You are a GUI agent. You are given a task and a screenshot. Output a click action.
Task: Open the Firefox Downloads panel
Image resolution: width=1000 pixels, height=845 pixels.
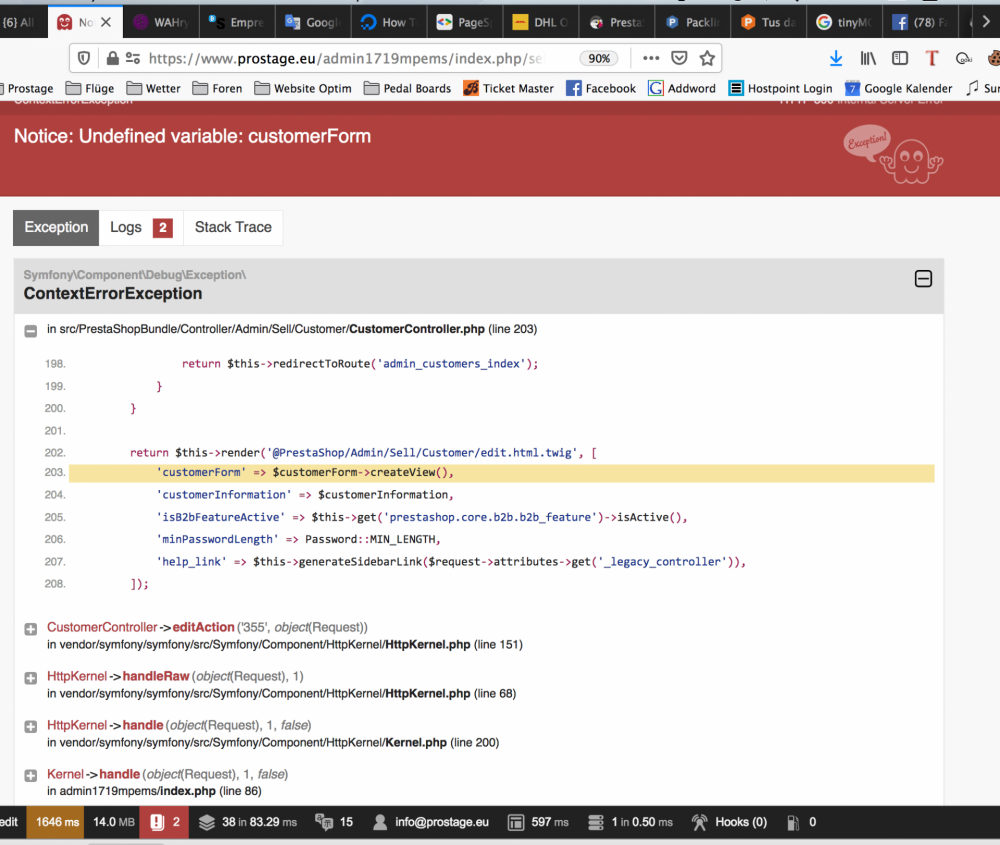[835, 58]
